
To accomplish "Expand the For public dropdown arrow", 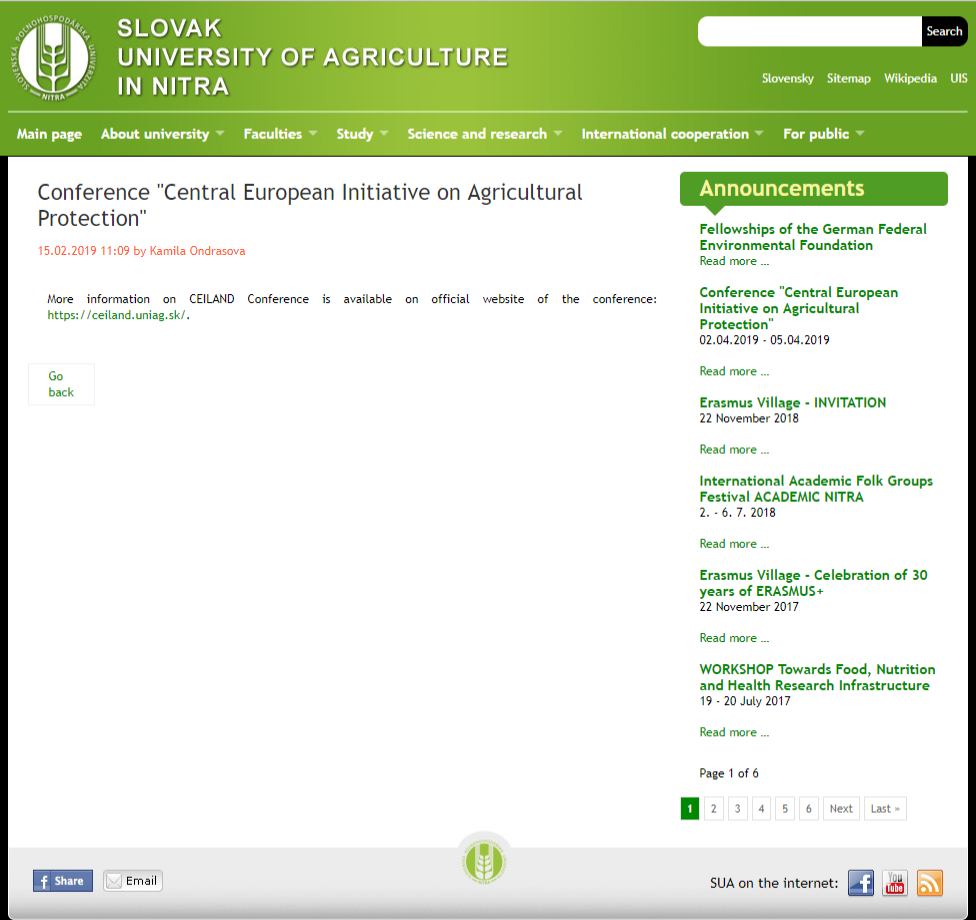I will click(x=860, y=133).
